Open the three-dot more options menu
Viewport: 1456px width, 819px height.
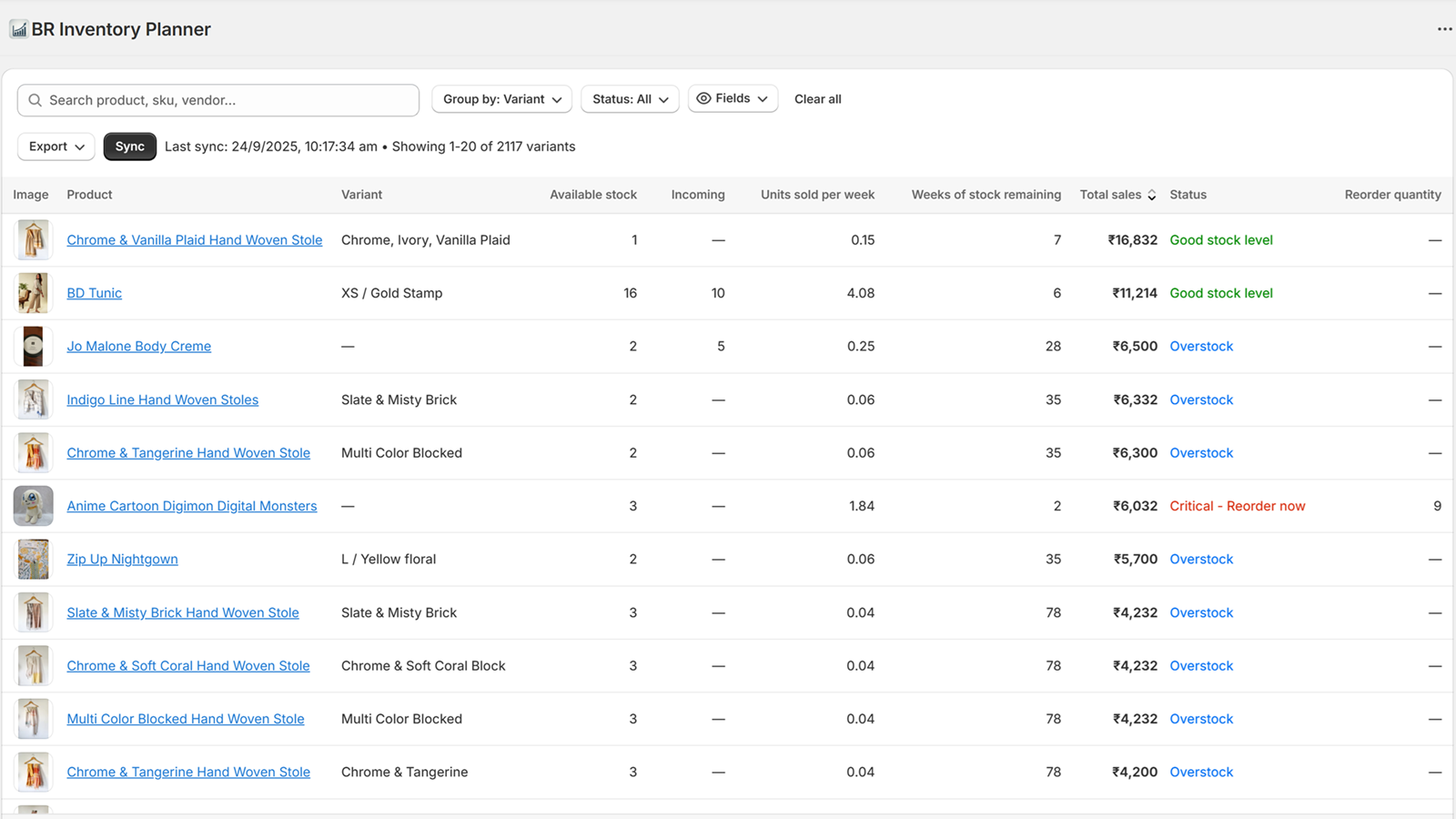pyautogui.click(x=1444, y=29)
